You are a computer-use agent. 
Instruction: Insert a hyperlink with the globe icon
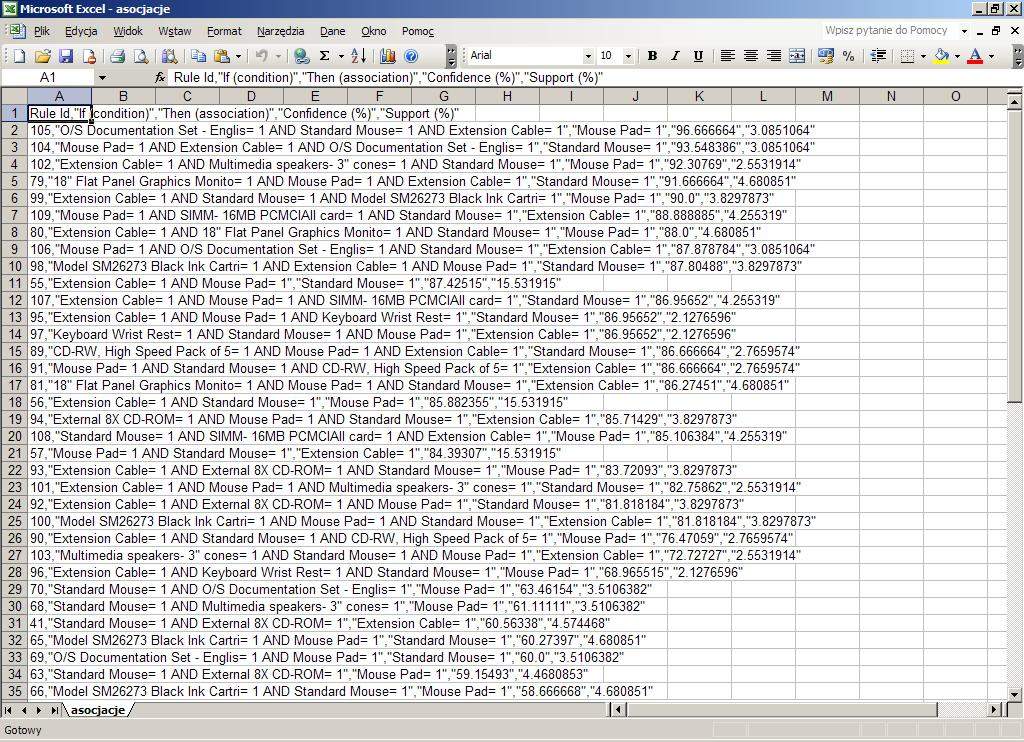pos(301,56)
